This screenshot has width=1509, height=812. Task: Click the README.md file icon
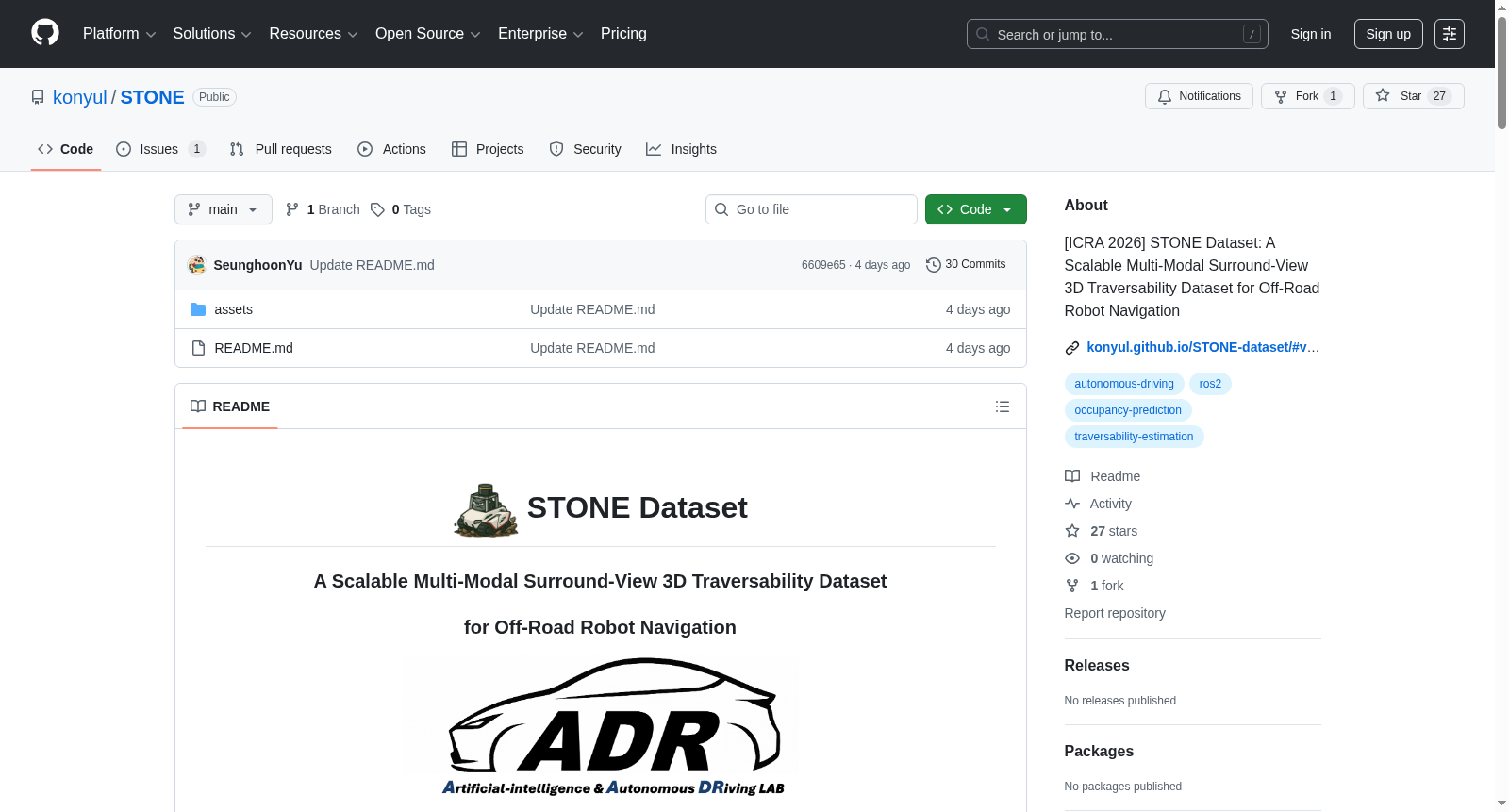point(198,348)
